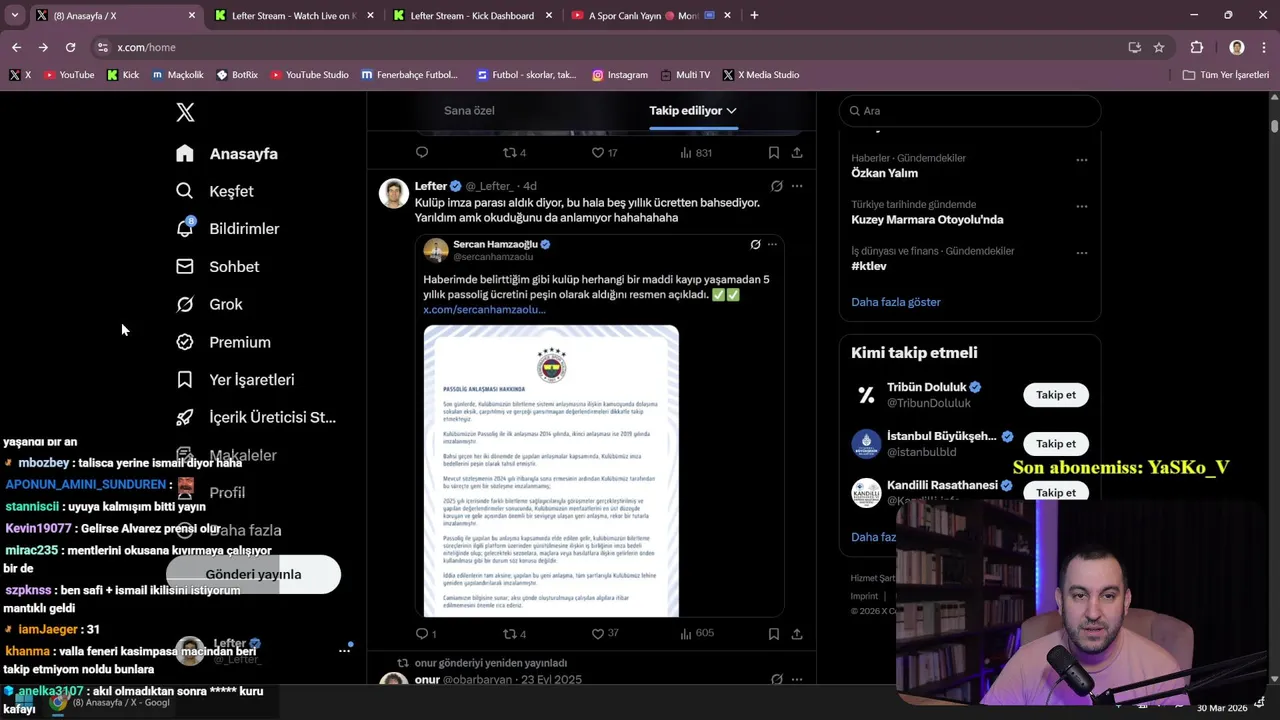Image resolution: width=1280 pixels, height=720 pixels.
Task: Open YouTube Studio bookmark
Action: coord(310,75)
